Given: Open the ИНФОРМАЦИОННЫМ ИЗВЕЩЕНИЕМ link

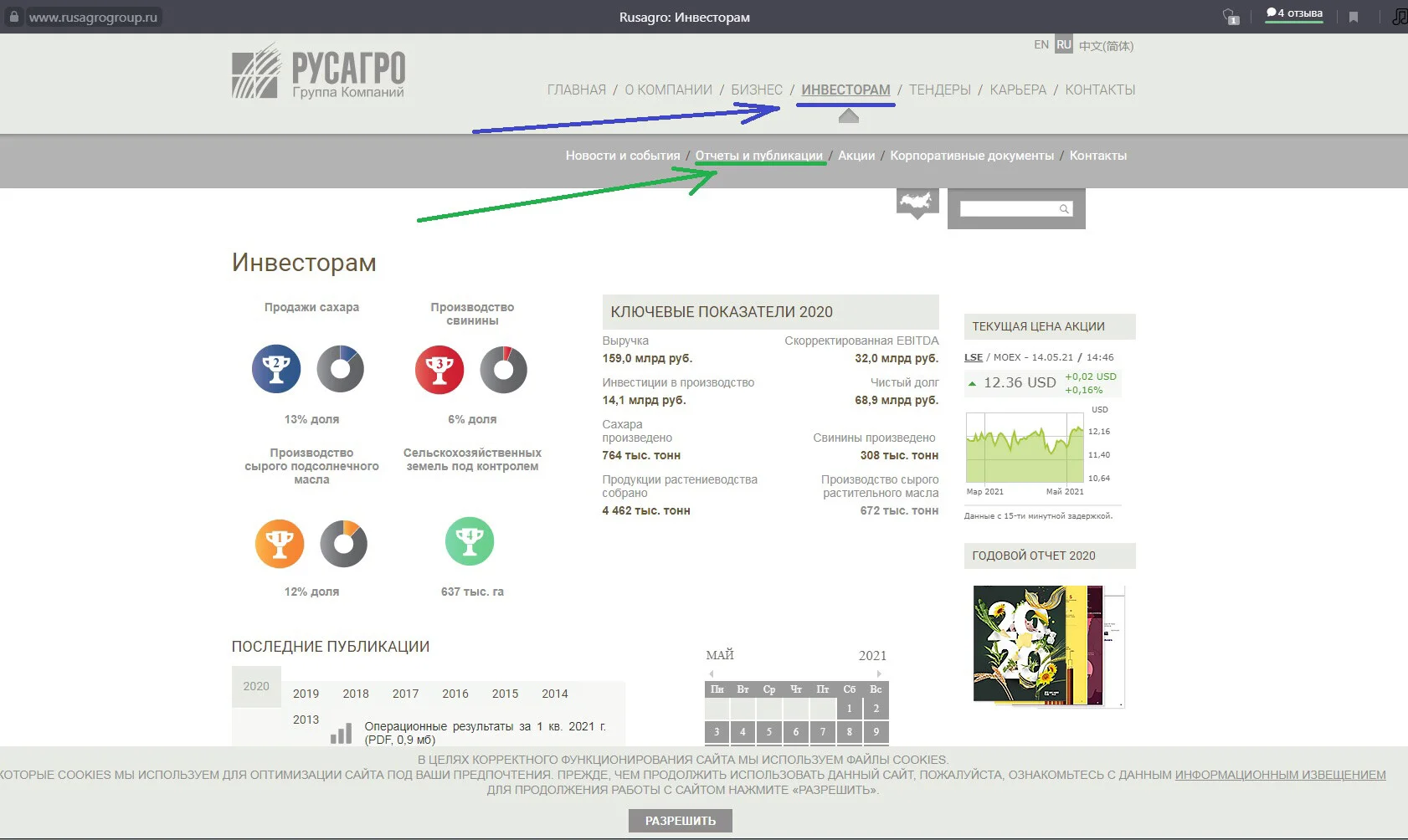Looking at the screenshot, I should tap(1280, 775).
